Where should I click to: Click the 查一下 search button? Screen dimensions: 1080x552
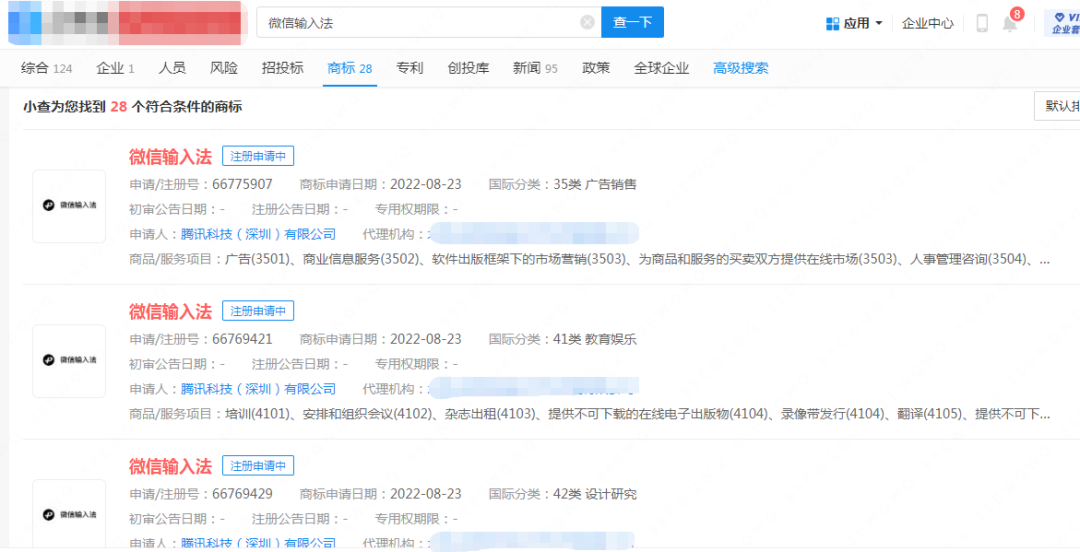[632, 22]
